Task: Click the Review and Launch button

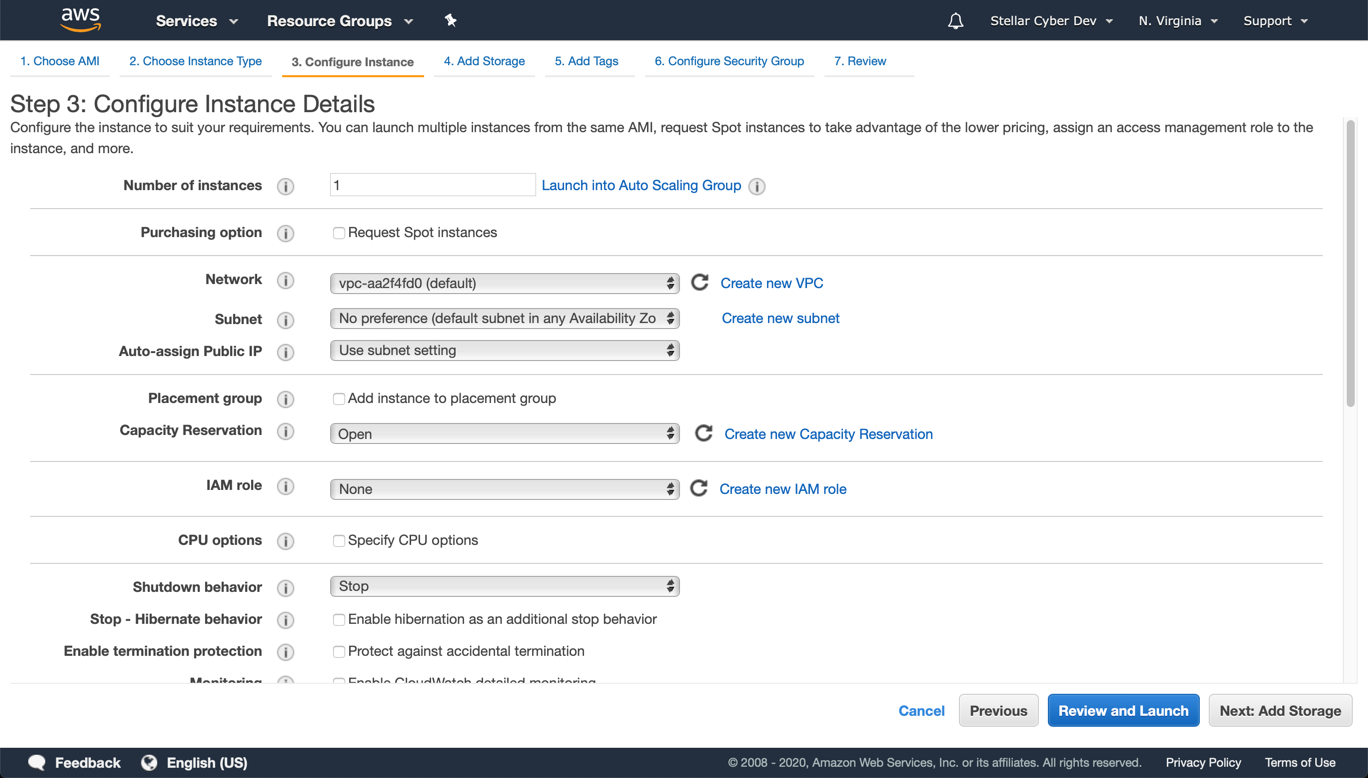Action: tap(1123, 711)
